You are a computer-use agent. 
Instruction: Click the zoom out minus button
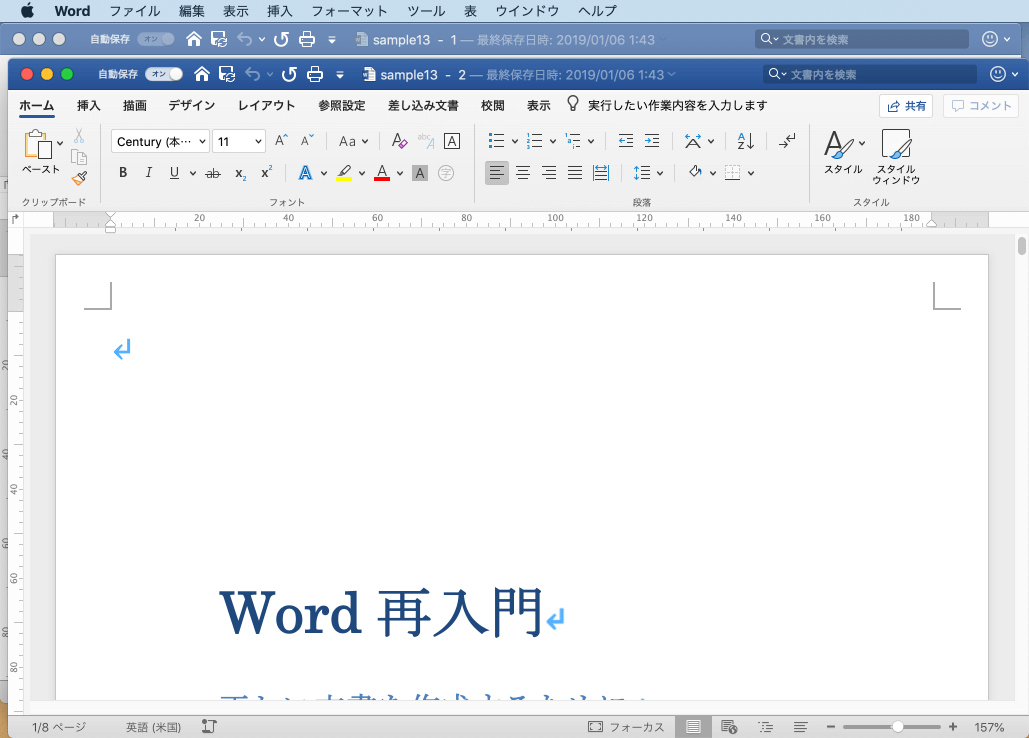pyautogui.click(x=831, y=726)
